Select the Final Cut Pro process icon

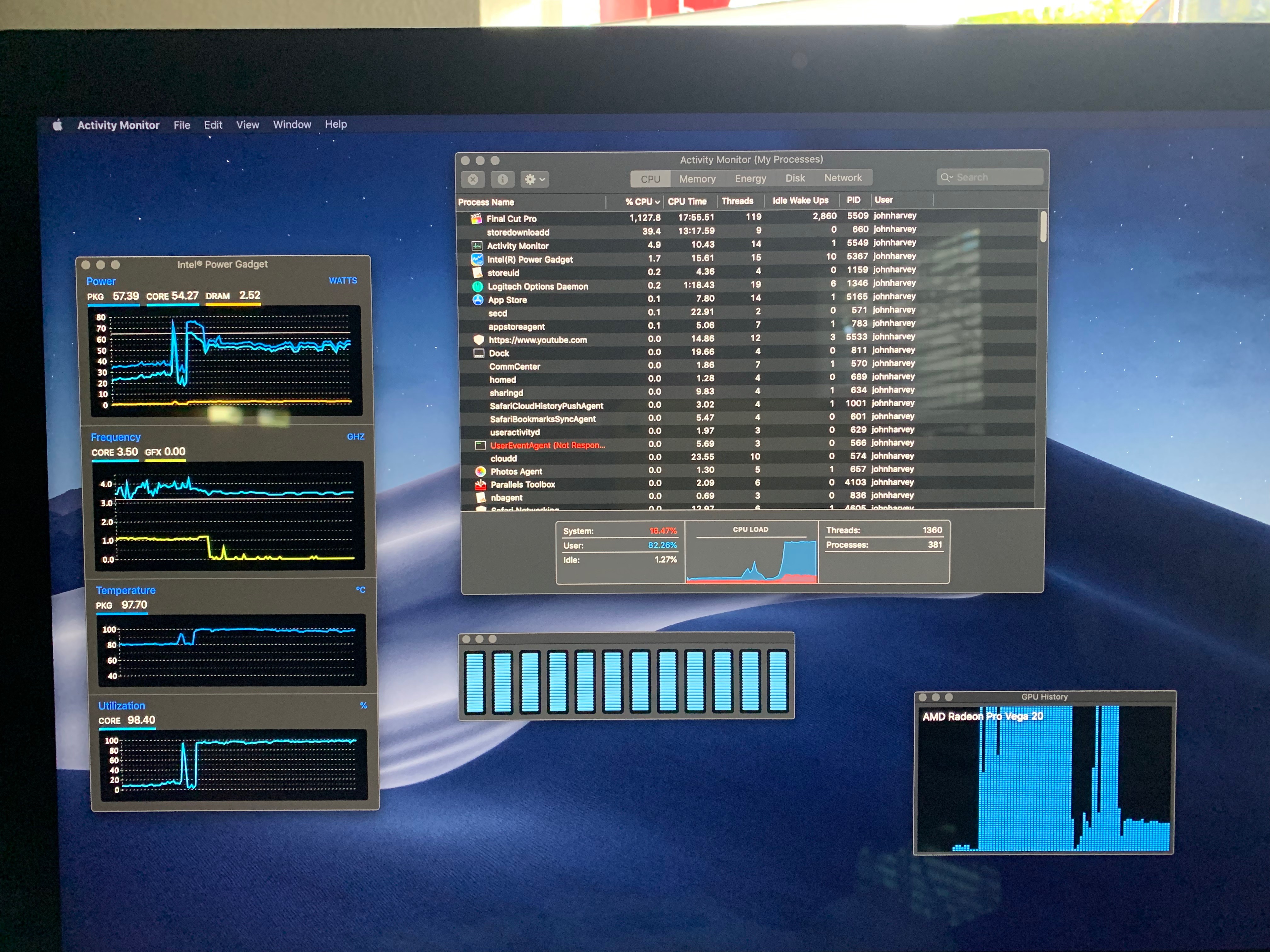pos(476,218)
